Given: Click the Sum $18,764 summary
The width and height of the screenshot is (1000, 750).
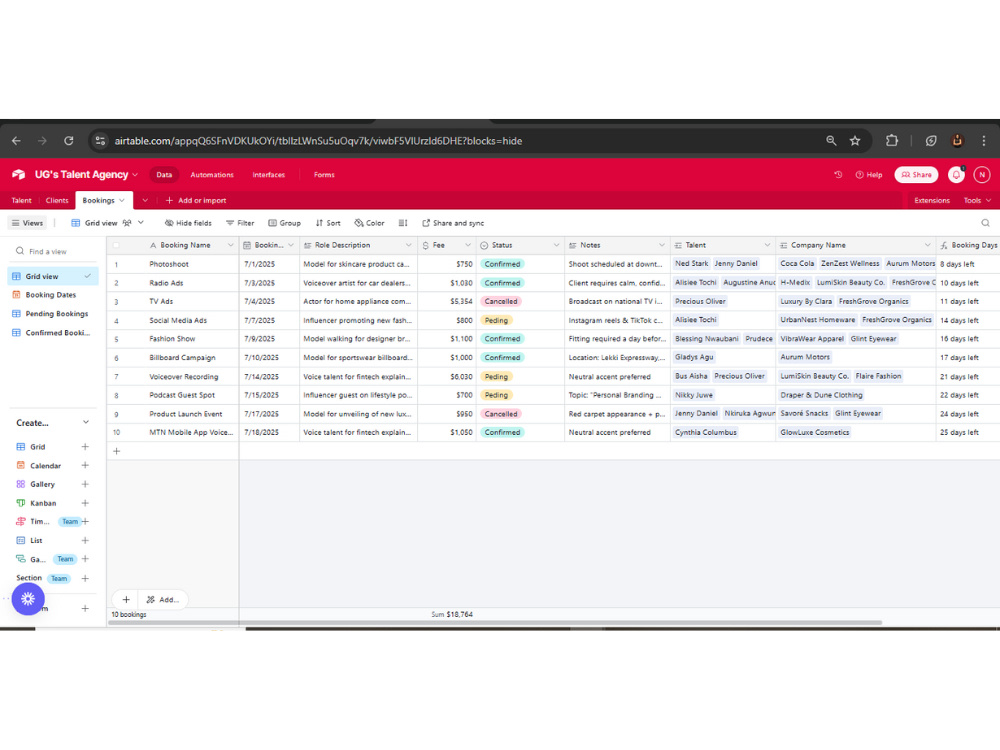Looking at the screenshot, I should point(452,615).
